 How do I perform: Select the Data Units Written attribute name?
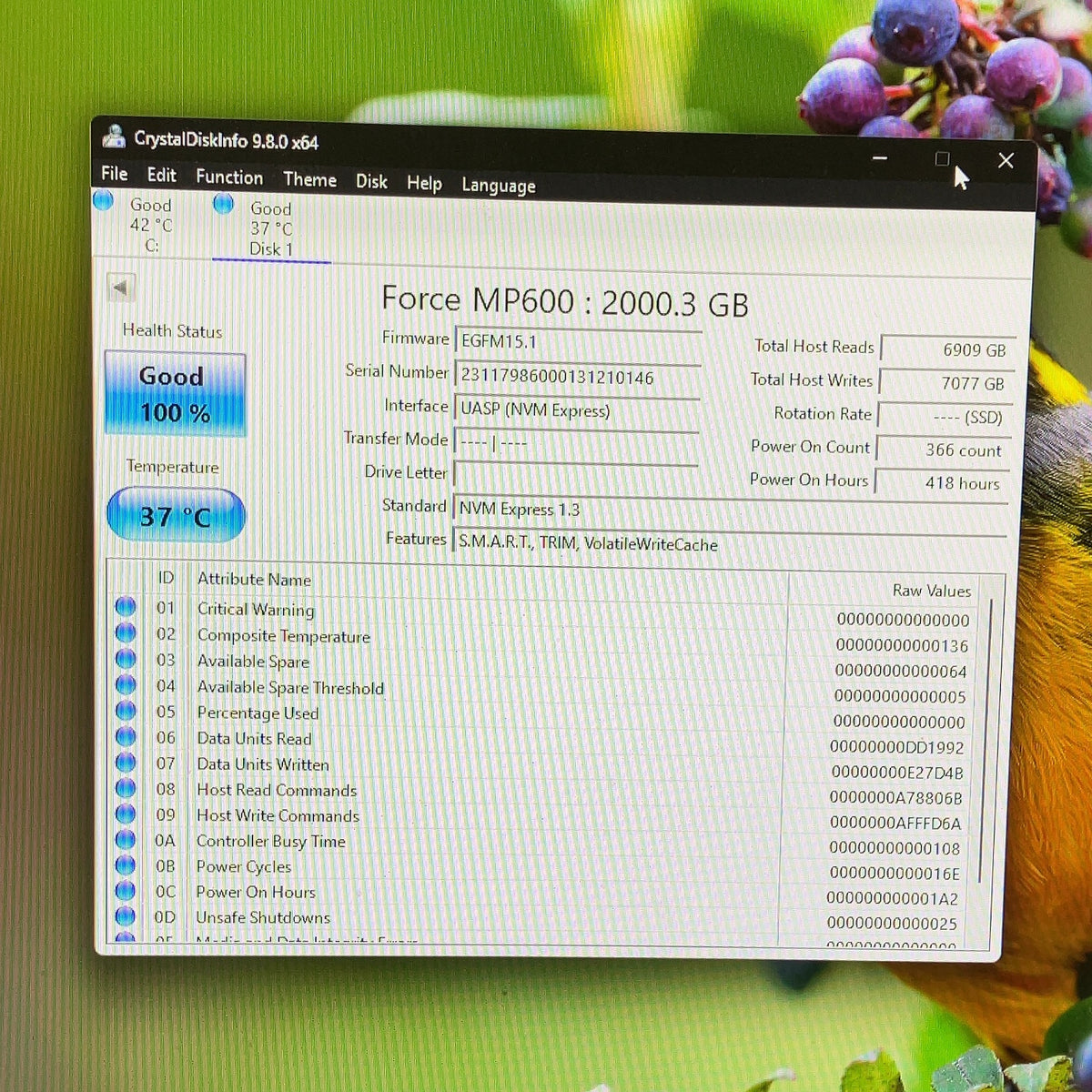pyautogui.click(x=263, y=764)
